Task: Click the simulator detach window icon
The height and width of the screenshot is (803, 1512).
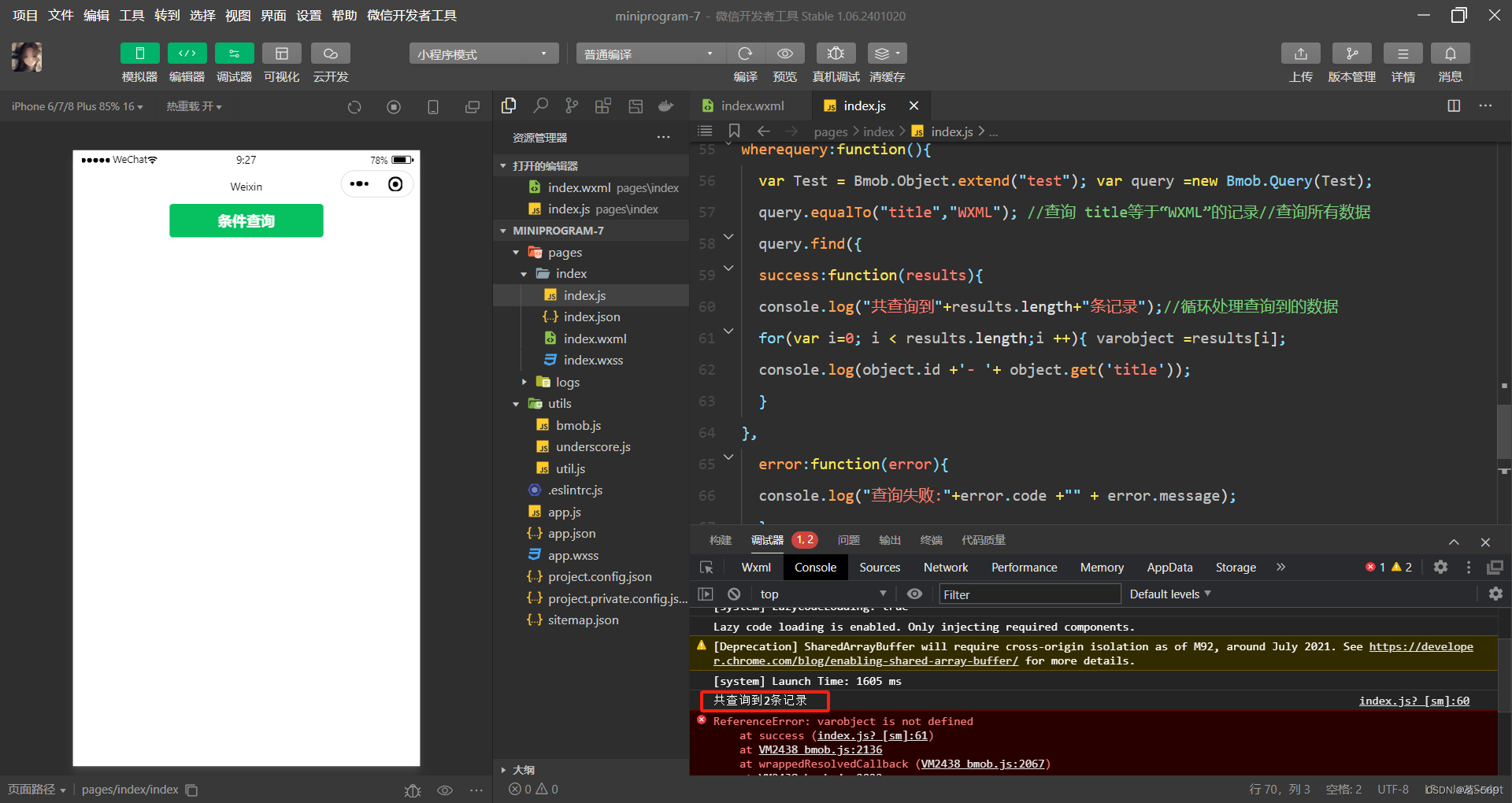Action: (472, 107)
